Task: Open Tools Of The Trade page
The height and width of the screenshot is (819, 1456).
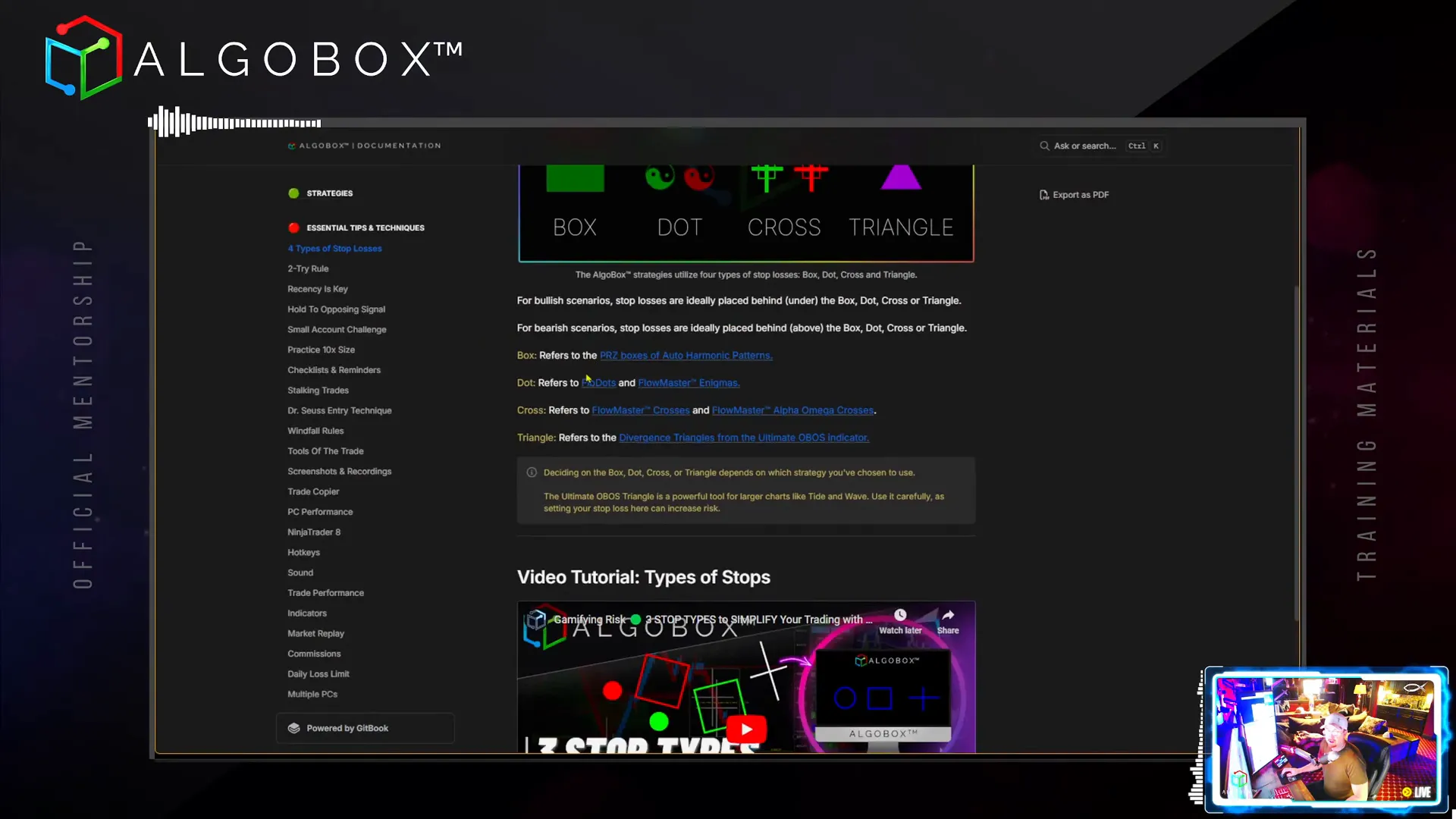Action: (325, 451)
